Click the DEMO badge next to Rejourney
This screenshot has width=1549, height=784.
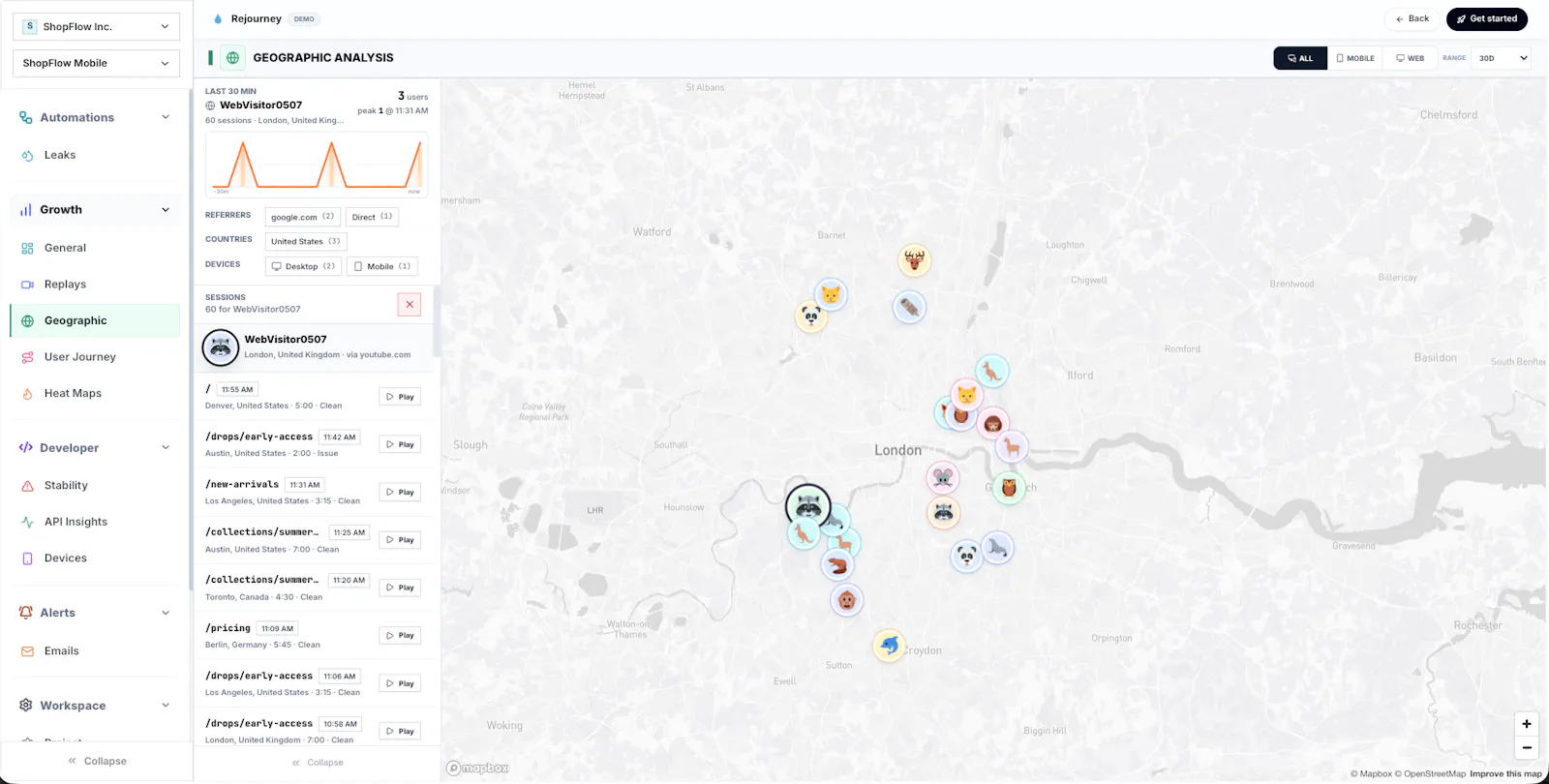tap(304, 19)
